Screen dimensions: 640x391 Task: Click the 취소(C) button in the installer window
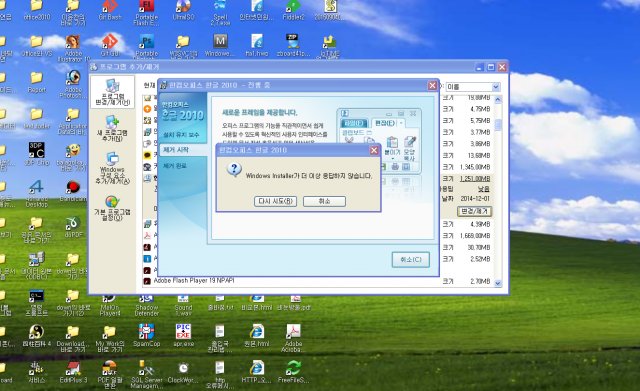(411, 260)
